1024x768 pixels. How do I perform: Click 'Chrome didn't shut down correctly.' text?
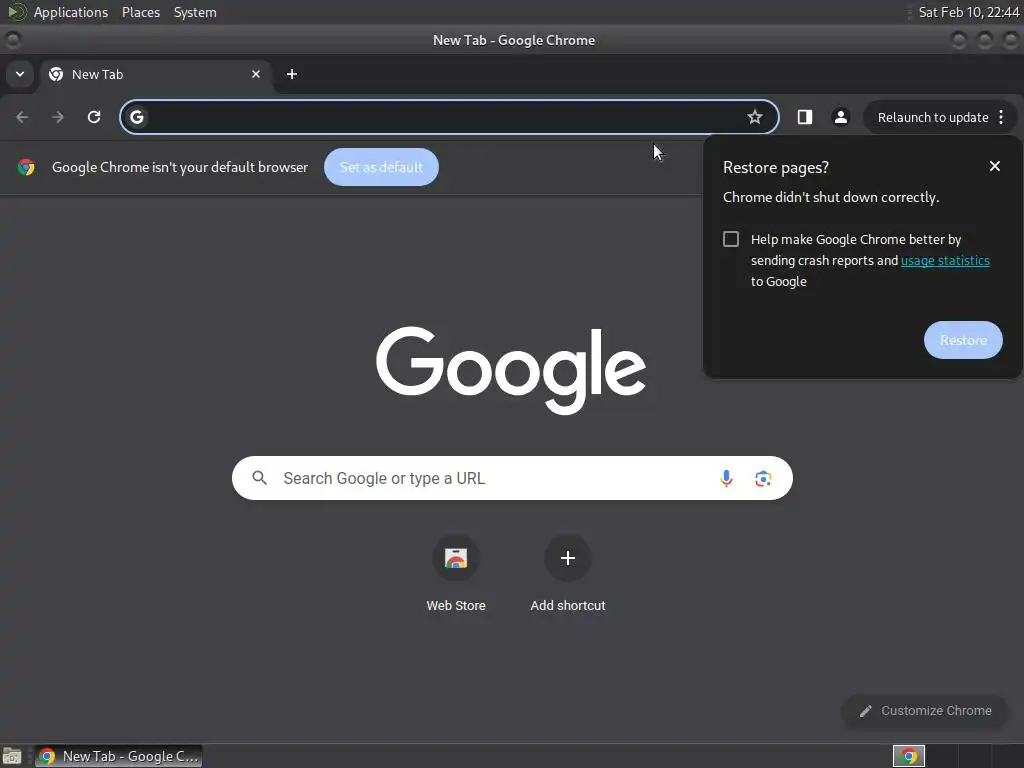[831, 197]
